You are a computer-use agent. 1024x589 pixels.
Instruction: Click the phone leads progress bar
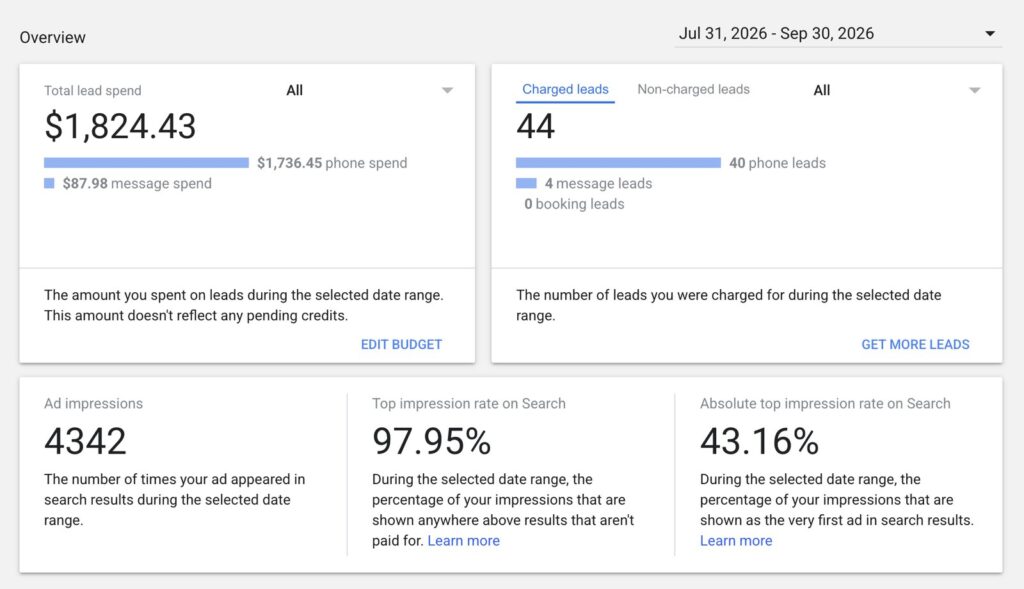pyautogui.click(x=618, y=163)
